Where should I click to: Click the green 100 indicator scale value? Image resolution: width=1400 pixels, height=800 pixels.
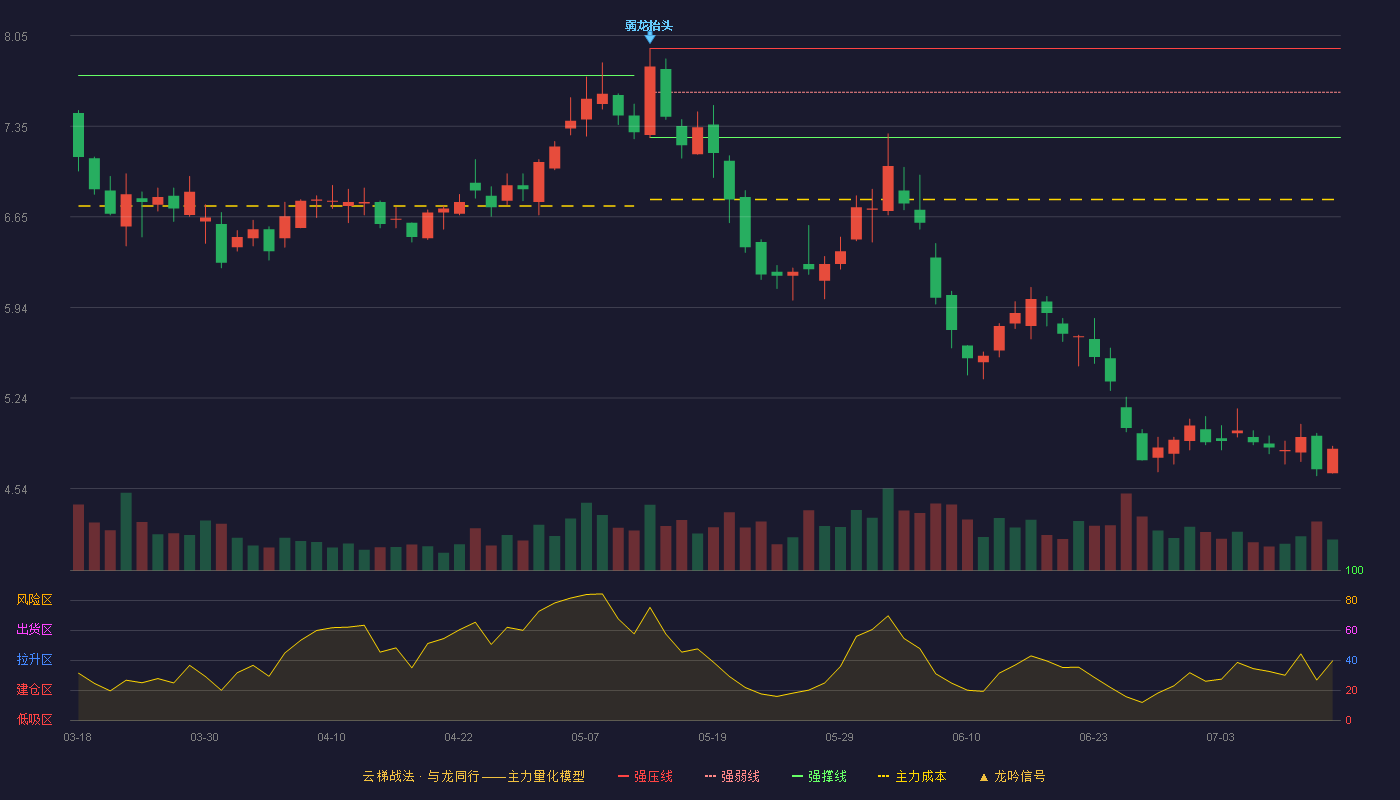(x=1355, y=571)
